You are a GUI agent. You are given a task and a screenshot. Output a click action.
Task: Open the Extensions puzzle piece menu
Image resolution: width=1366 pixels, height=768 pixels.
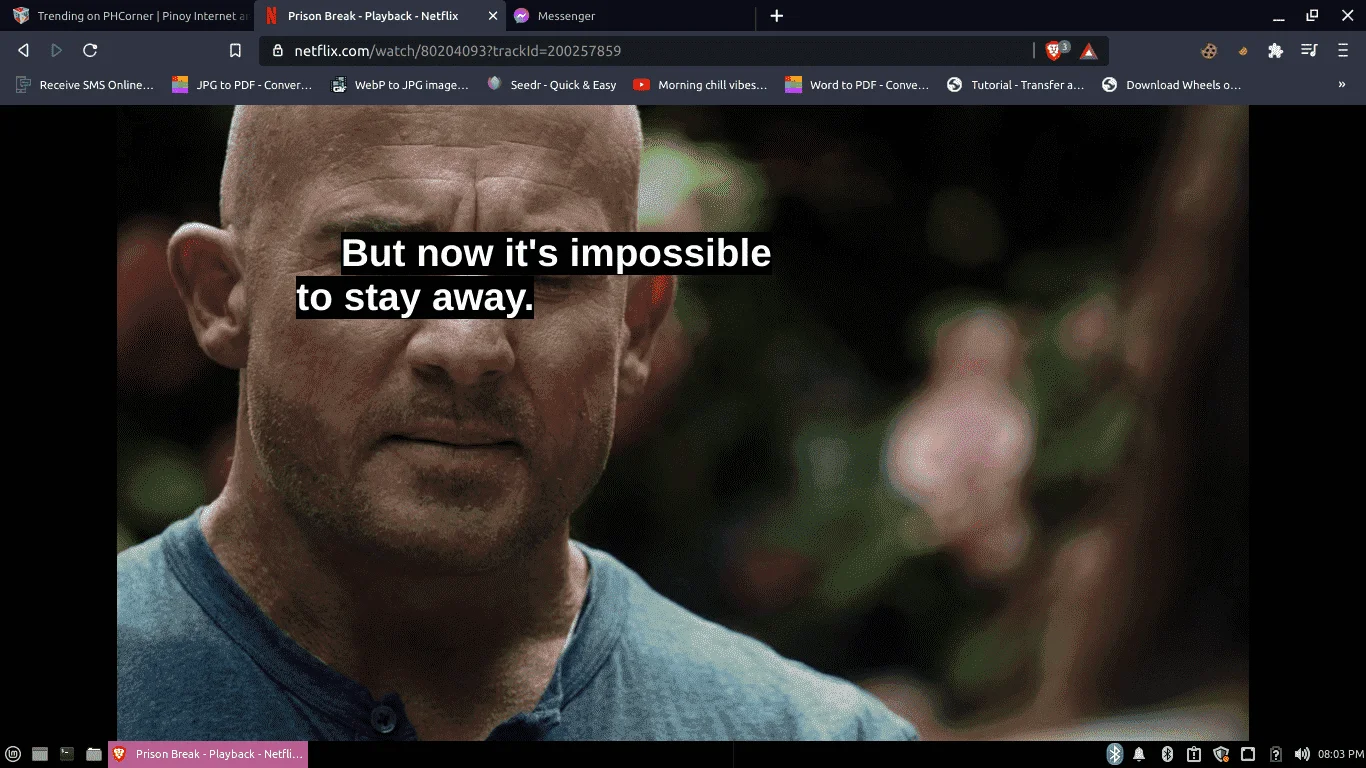point(1275,51)
